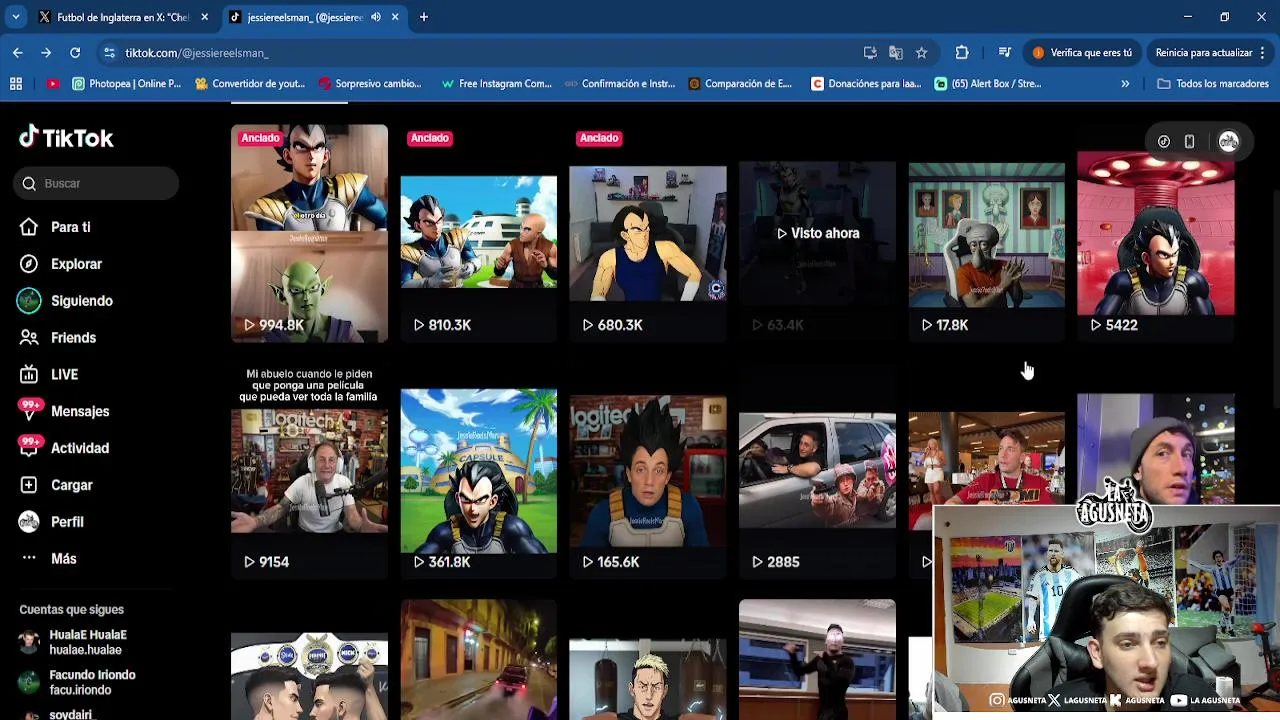Click the phone app icon near avatar

(x=1189, y=142)
